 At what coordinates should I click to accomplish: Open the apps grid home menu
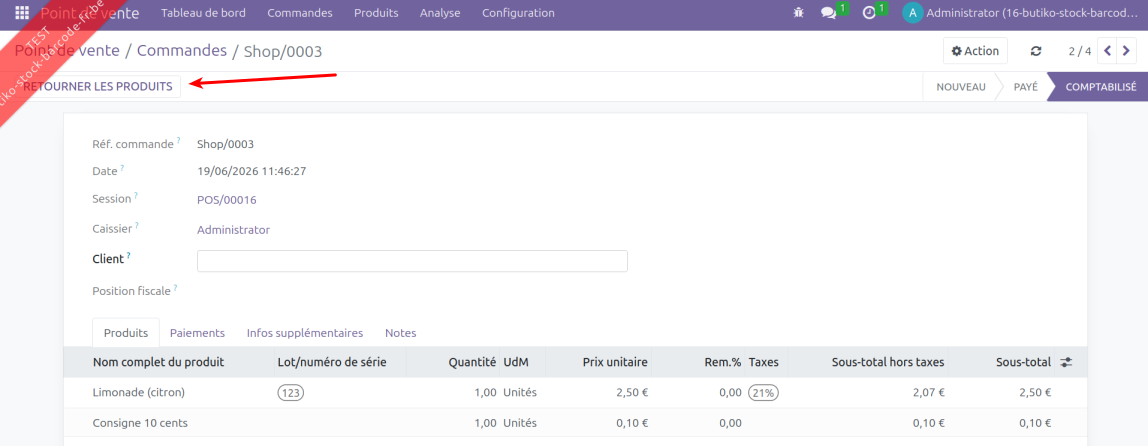[x=22, y=12]
